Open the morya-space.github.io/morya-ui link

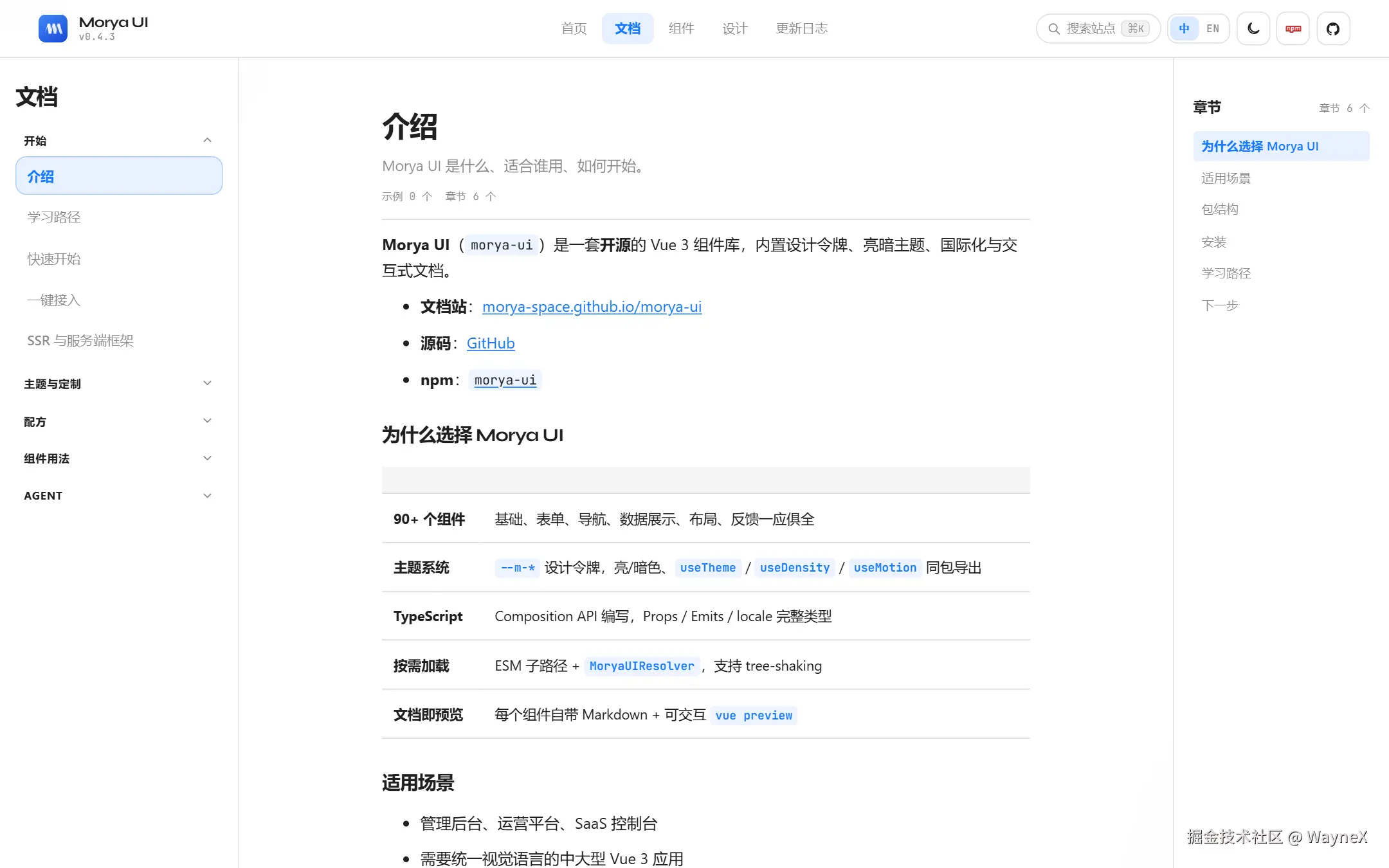[x=592, y=307]
